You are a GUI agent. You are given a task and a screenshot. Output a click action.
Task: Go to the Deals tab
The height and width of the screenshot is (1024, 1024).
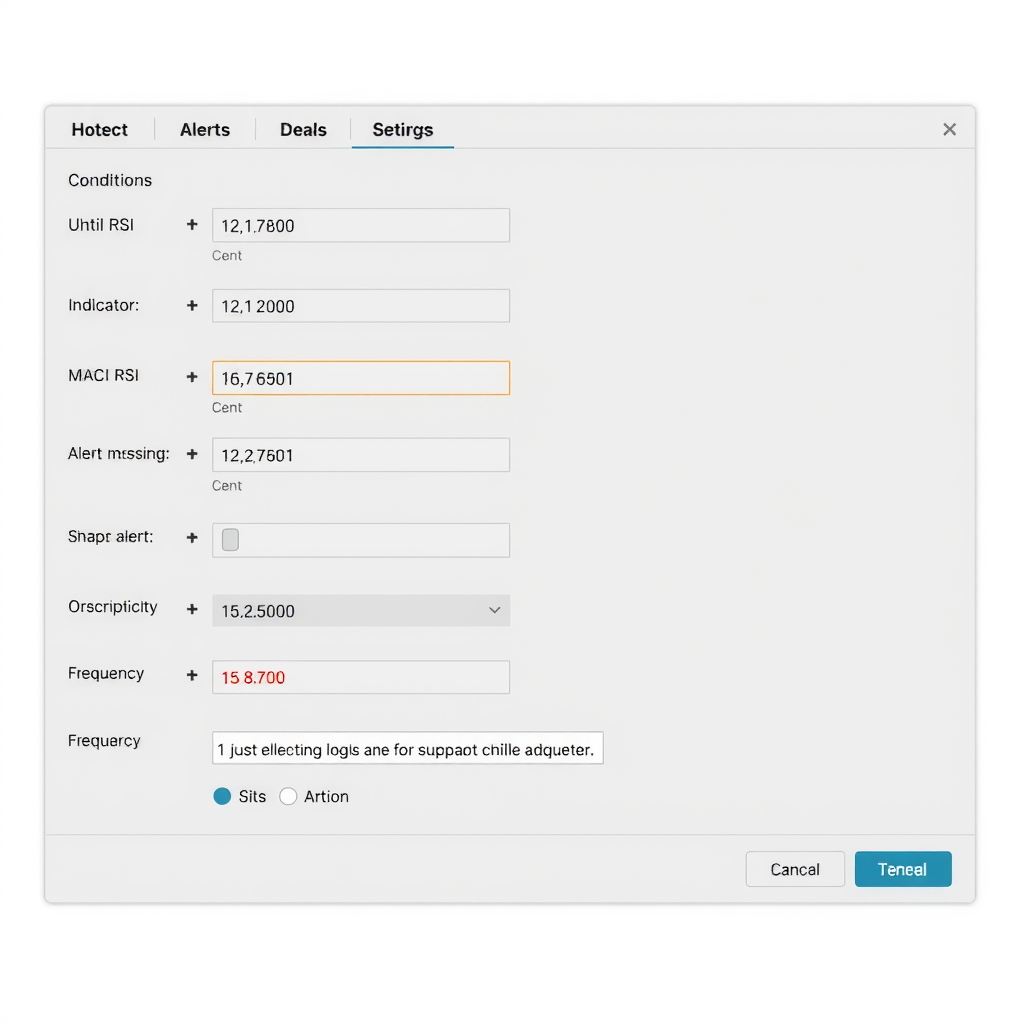[303, 130]
